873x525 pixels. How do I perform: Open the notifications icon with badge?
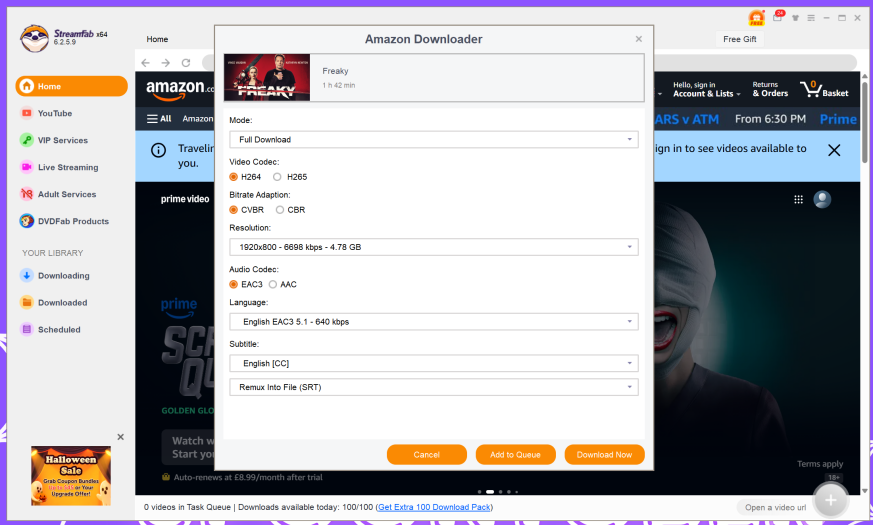[778, 17]
